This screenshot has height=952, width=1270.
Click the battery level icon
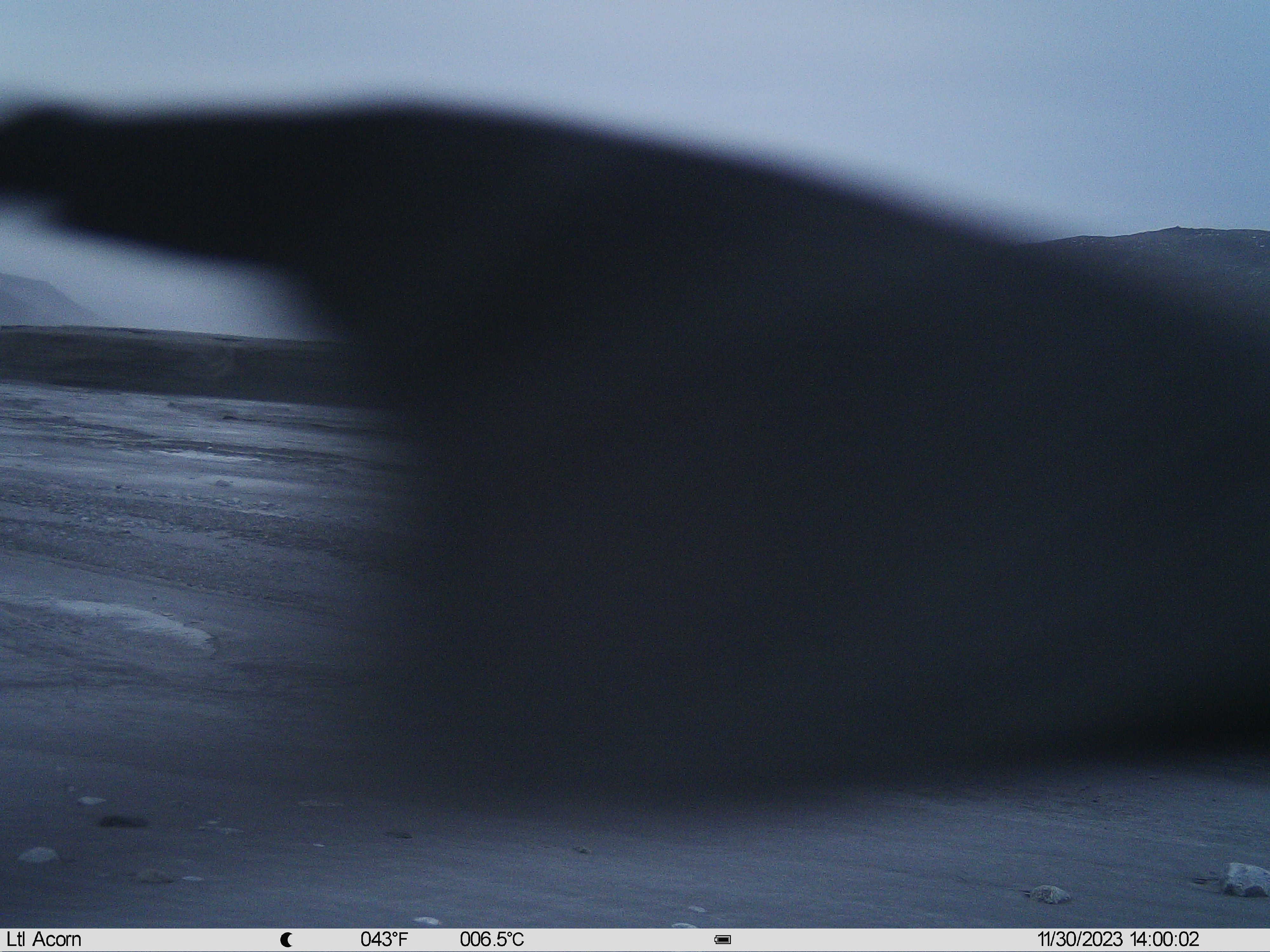[x=722, y=940]
